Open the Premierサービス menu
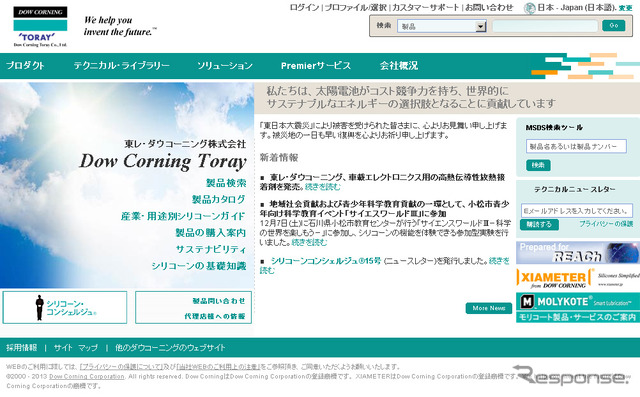This screenshot has width=640, height=397. (316, 66)
